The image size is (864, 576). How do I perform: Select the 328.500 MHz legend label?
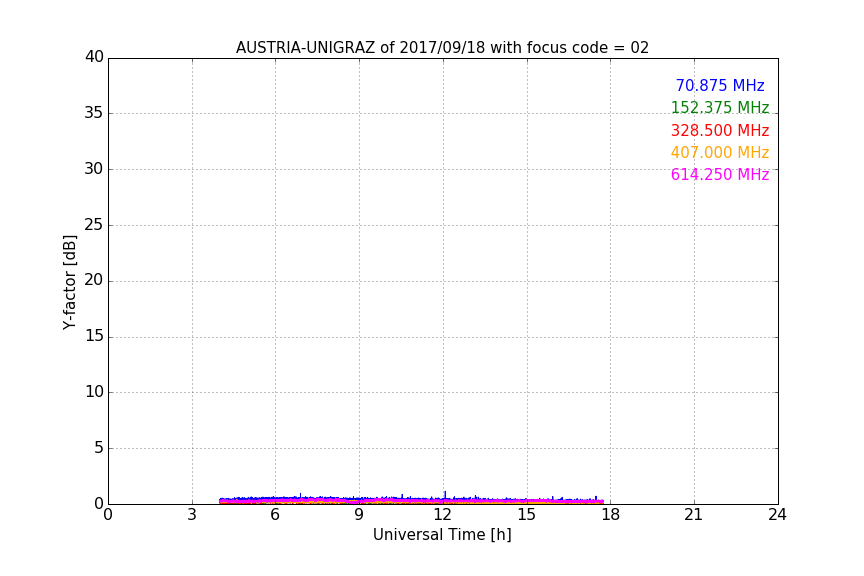click(720, 131)
